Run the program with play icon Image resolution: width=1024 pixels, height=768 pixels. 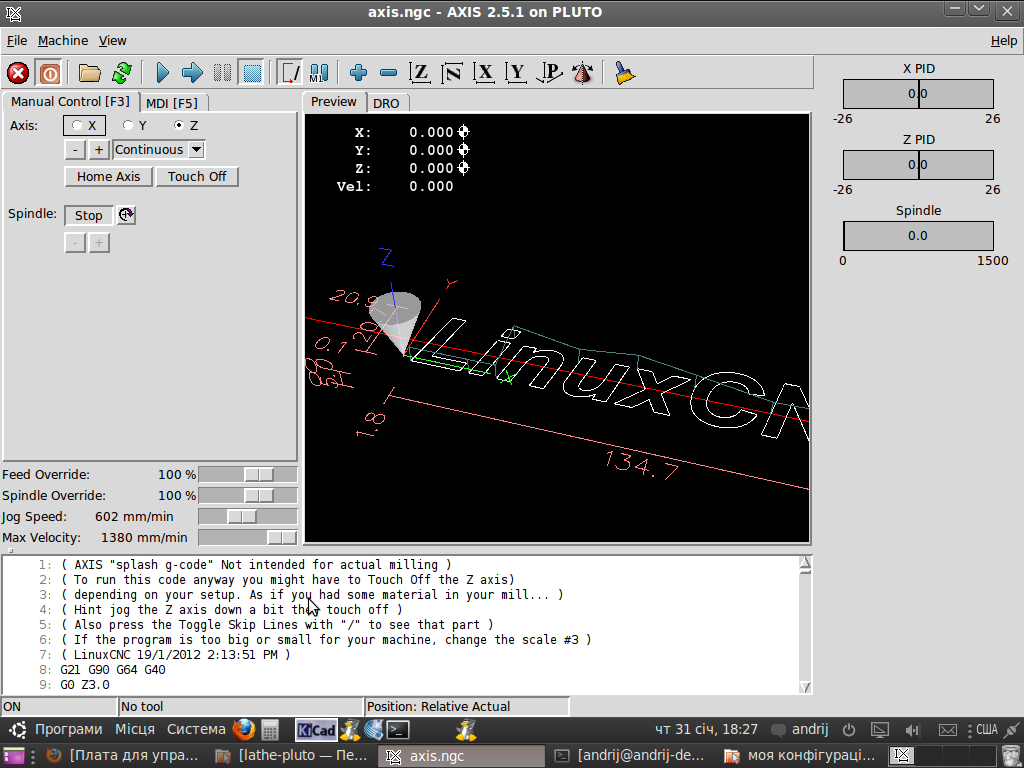pyautogui.click(x=162, y=73)
